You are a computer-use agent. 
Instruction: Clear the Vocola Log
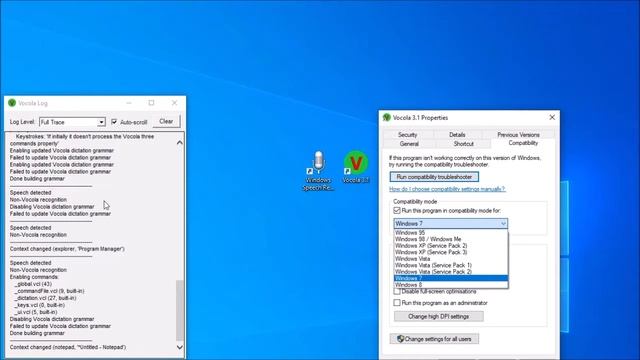click(166, 122)
